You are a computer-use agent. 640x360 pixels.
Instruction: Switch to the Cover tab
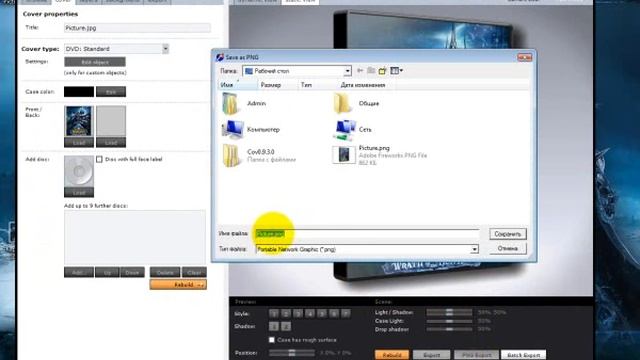pos(62,2)
